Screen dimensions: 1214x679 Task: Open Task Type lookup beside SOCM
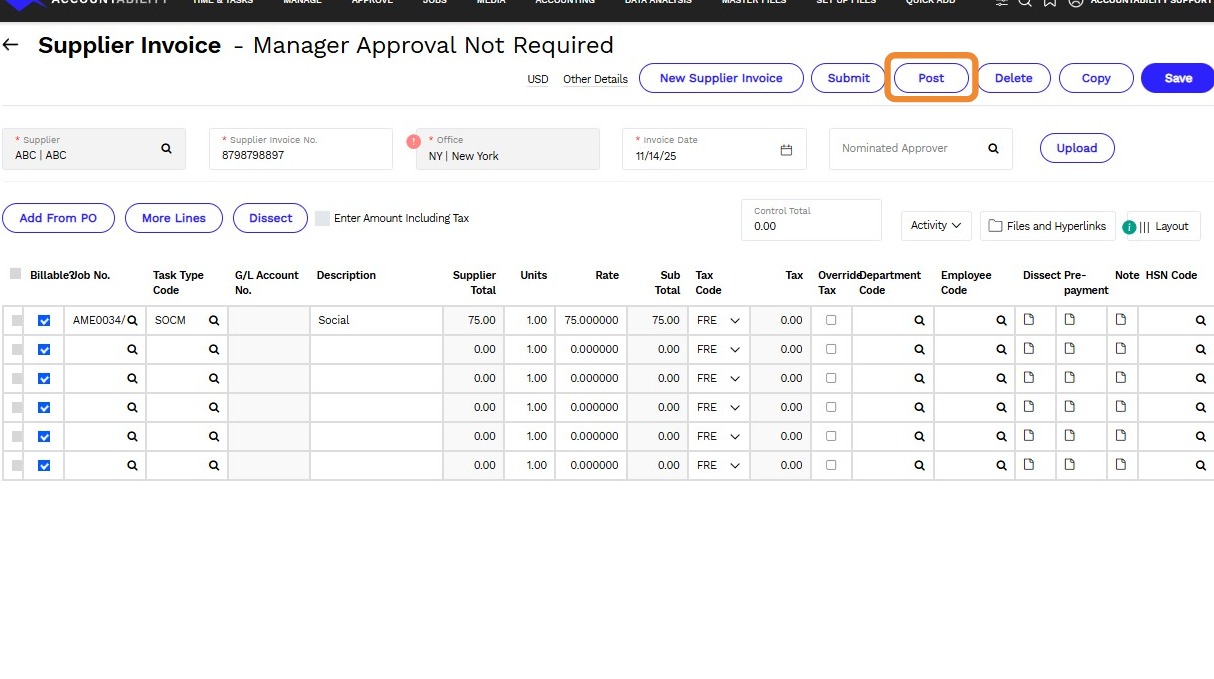(x=213, y=321)
